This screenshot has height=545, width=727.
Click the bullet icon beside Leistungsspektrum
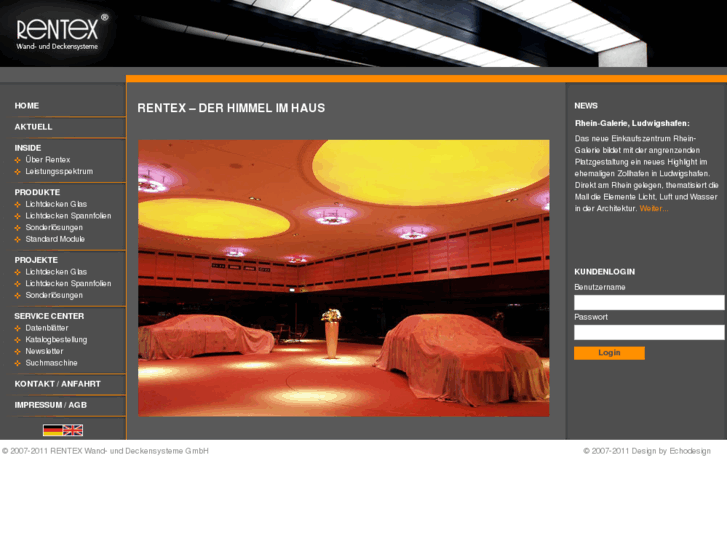point(18,172)
